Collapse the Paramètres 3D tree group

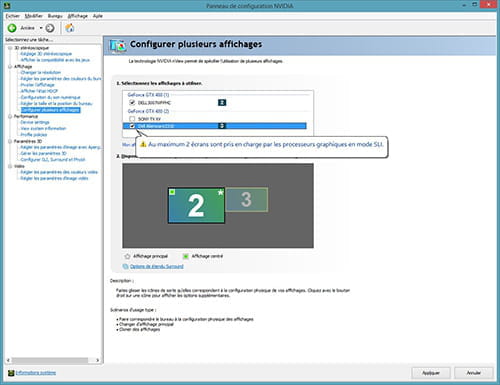10,141
